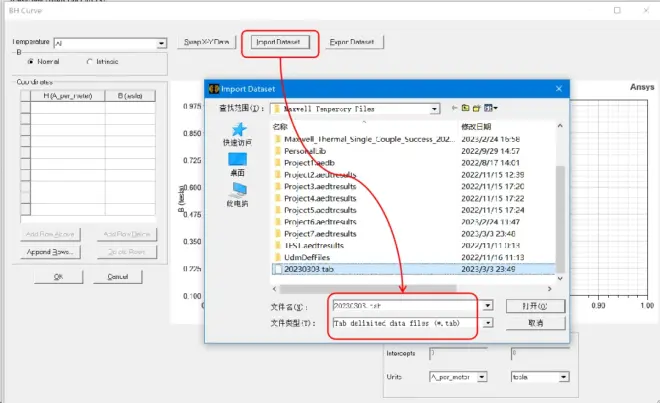Click the file list vertical scrollbar
Screen dimensions: 660x403
pos(560,219)
